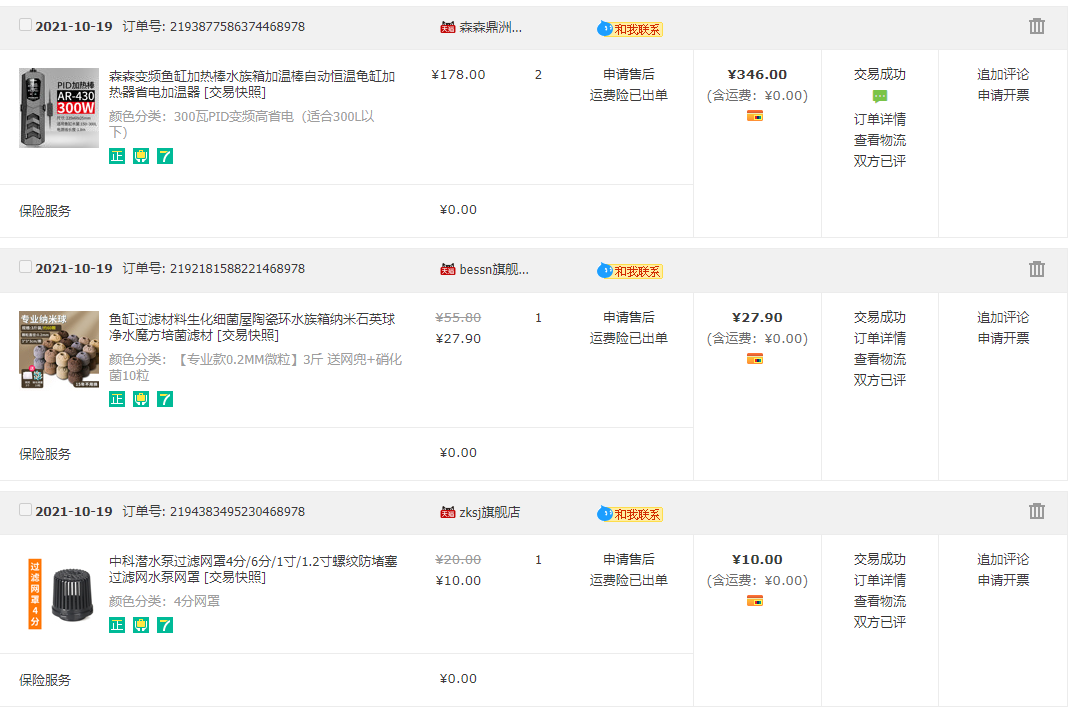
Task: Open the 中科潜水泵过滤网罩 product title
Action: tap(252, 569)
